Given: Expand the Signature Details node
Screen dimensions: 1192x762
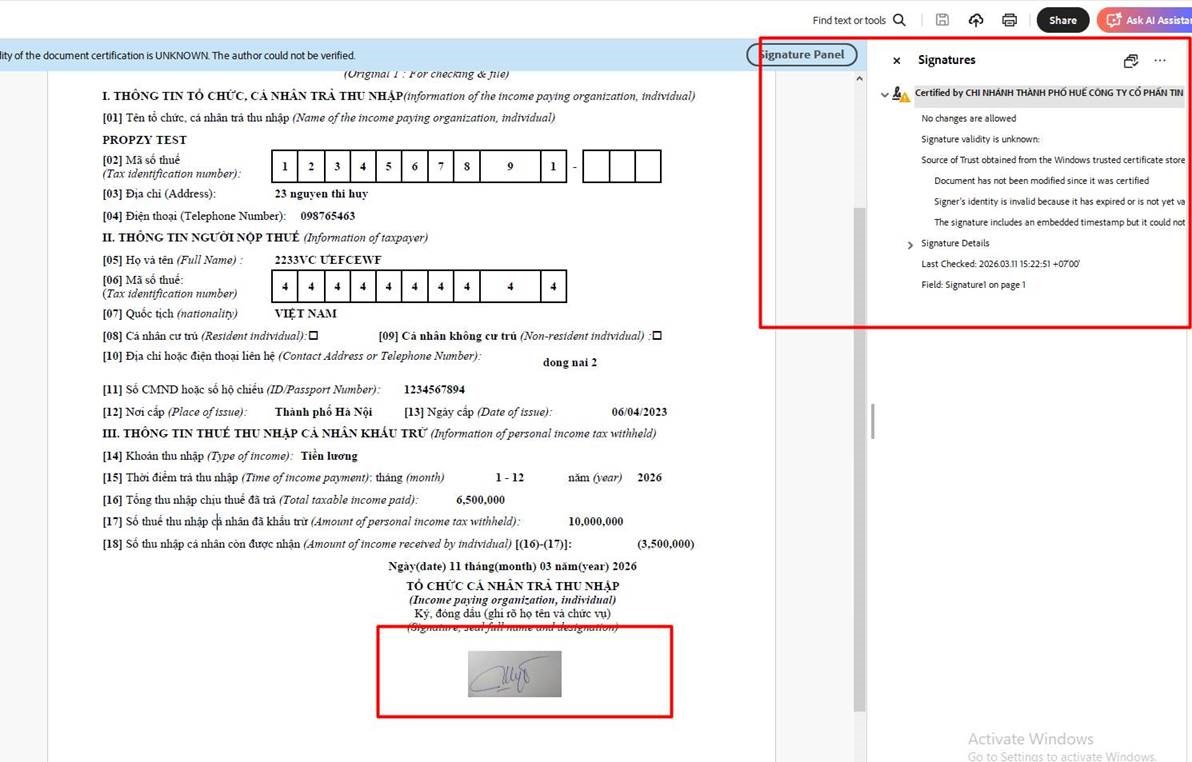Looking at the screenshot, I should [910, 245].
